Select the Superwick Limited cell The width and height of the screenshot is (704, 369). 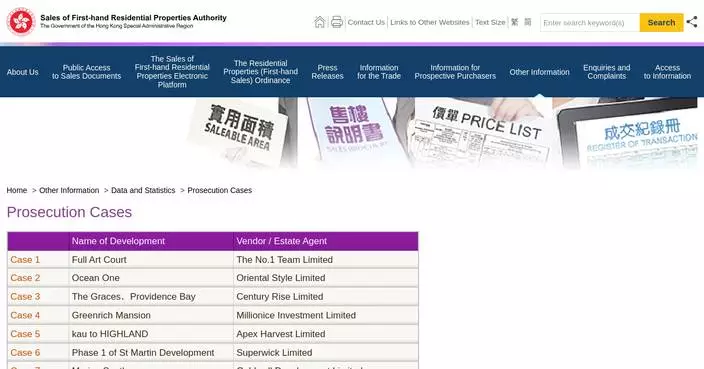click(x=326, y=353)
